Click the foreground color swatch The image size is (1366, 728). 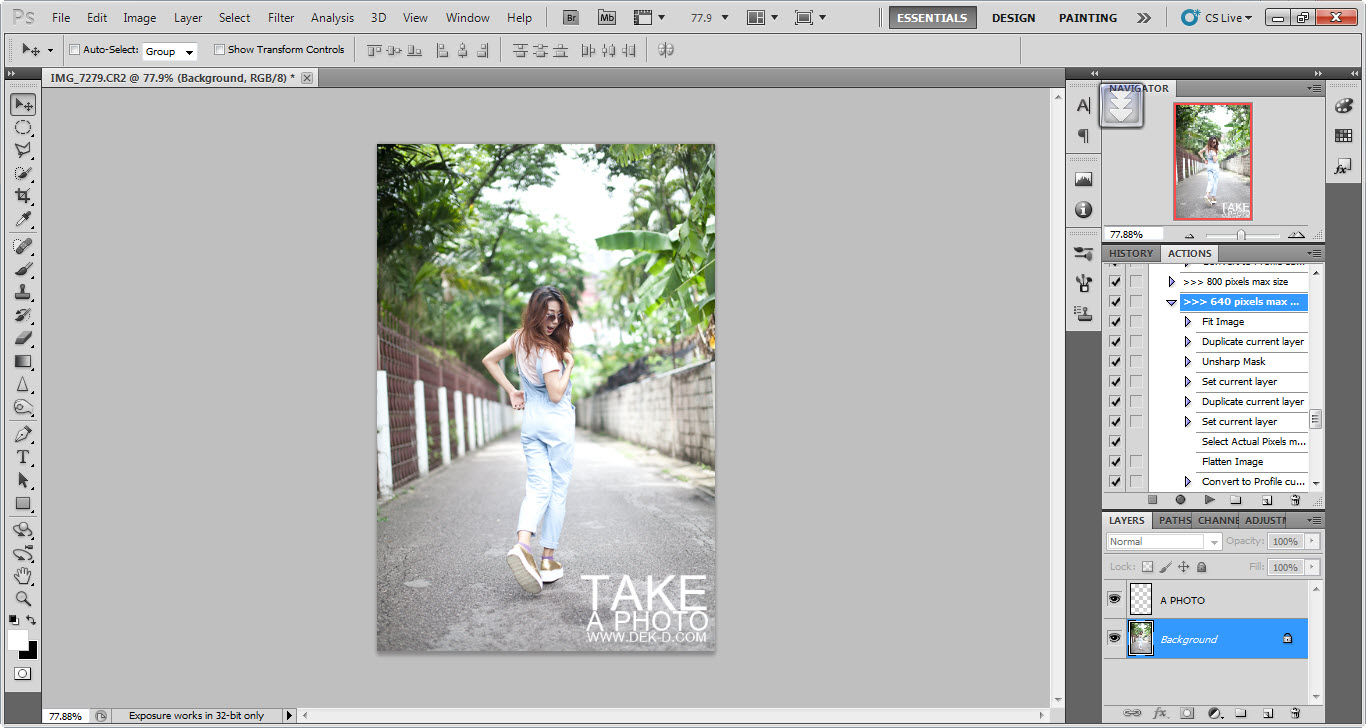pos(18,640)
